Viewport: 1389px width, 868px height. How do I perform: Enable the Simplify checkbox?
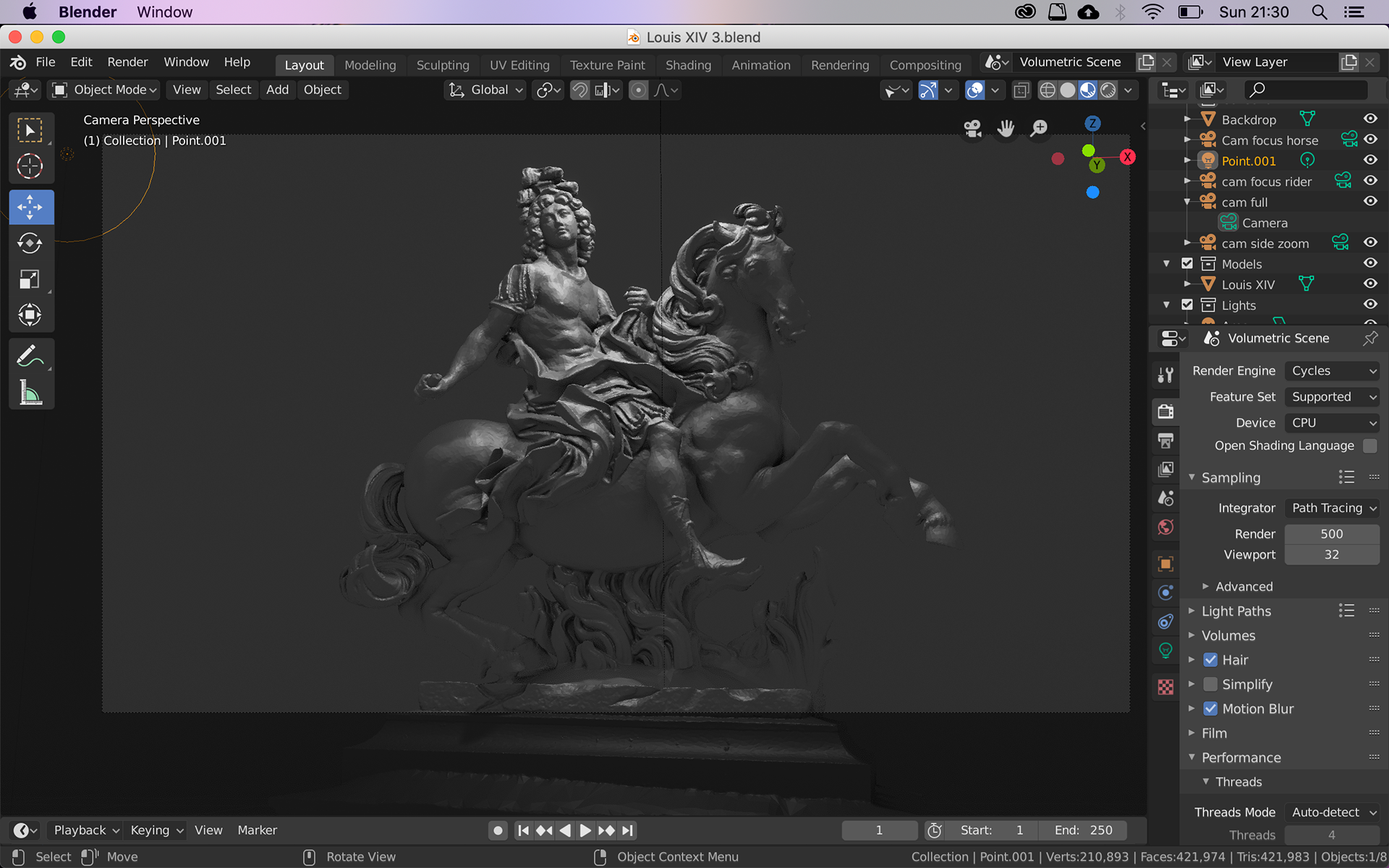tap(1210, 684)
